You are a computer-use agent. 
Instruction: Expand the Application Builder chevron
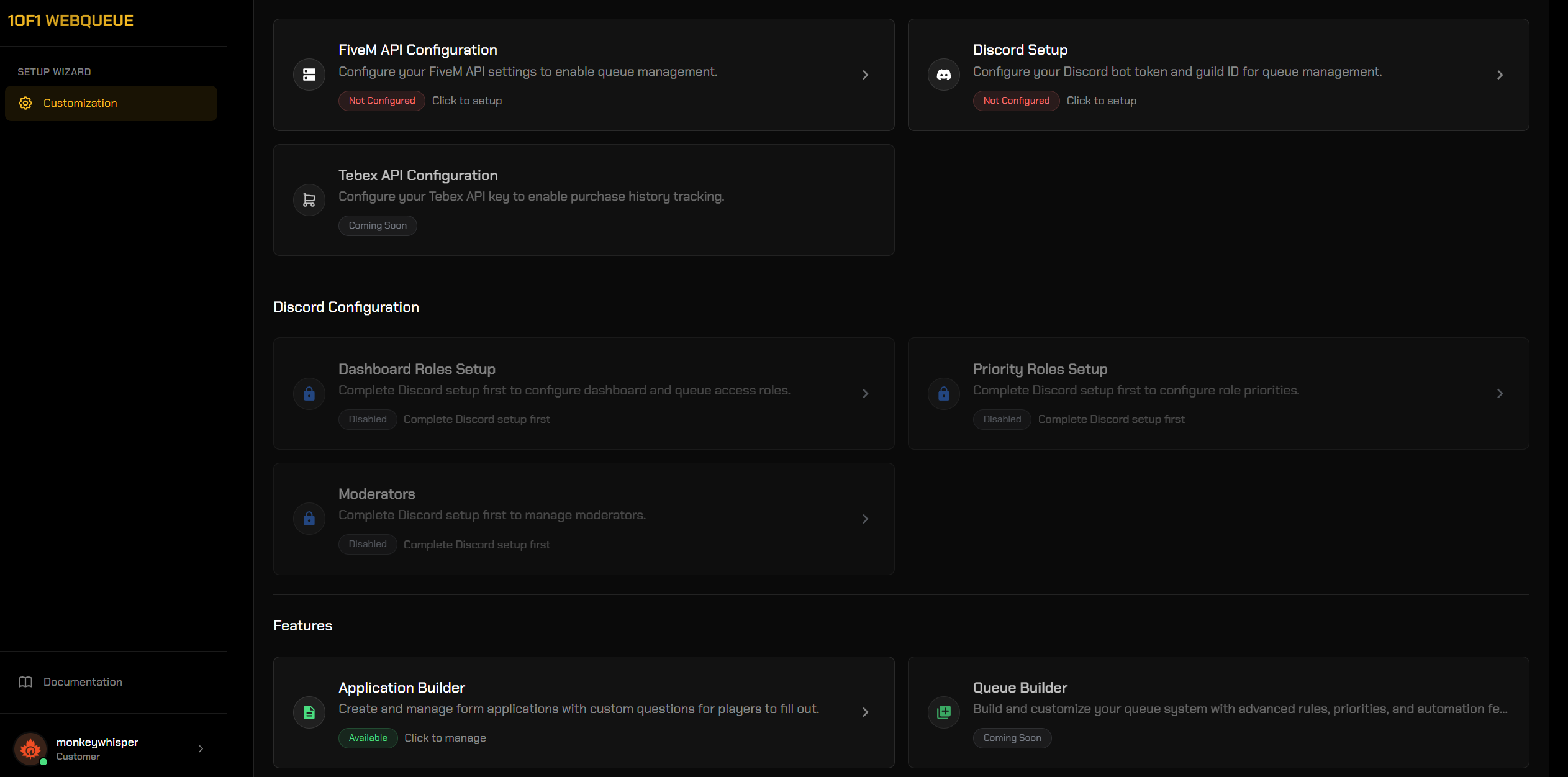(865, 712)
